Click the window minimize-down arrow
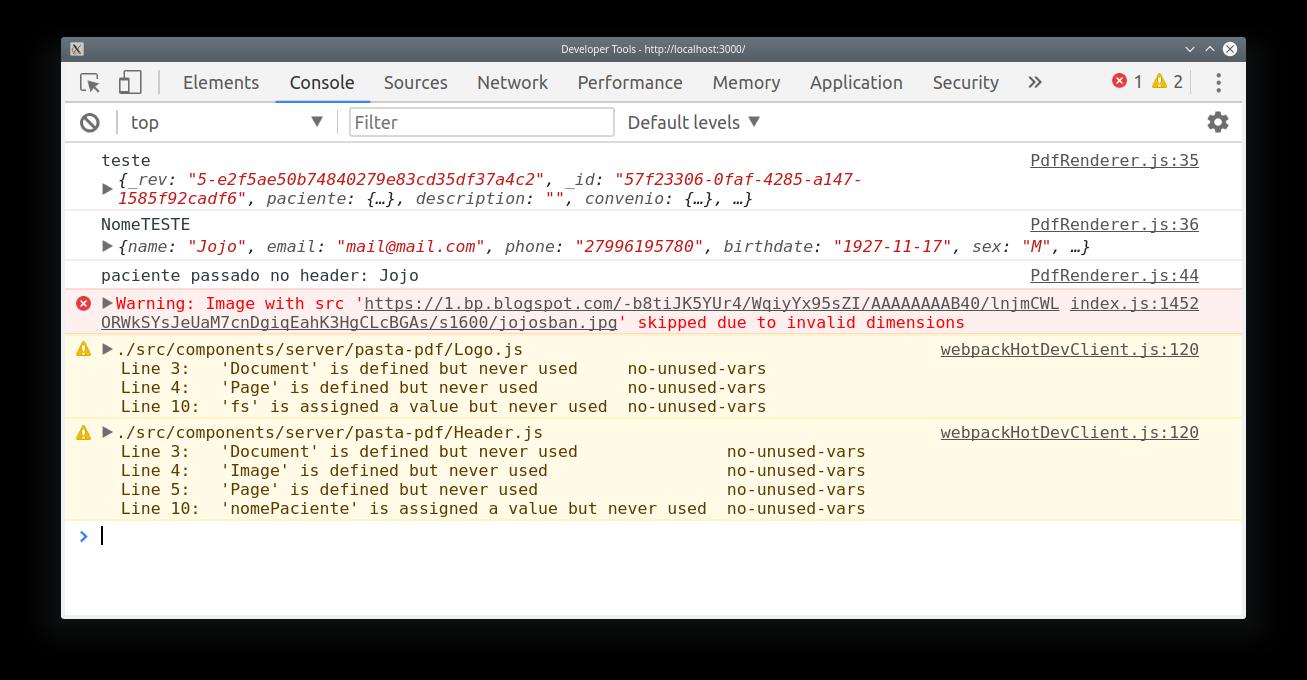1307x680 pixels. [x=1190, y=49]
